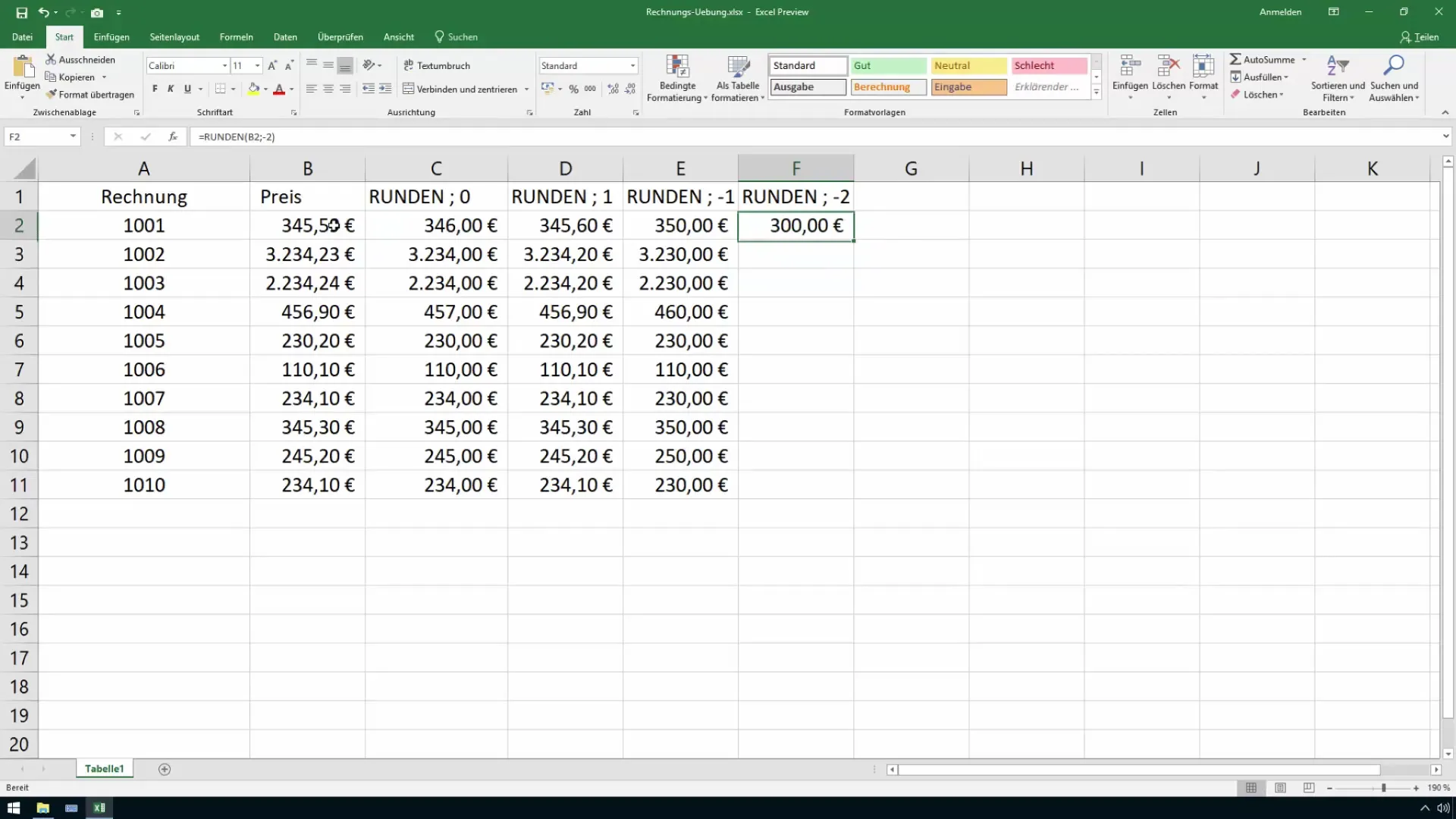Apply the Schlecht cell style

point(1049,65)
